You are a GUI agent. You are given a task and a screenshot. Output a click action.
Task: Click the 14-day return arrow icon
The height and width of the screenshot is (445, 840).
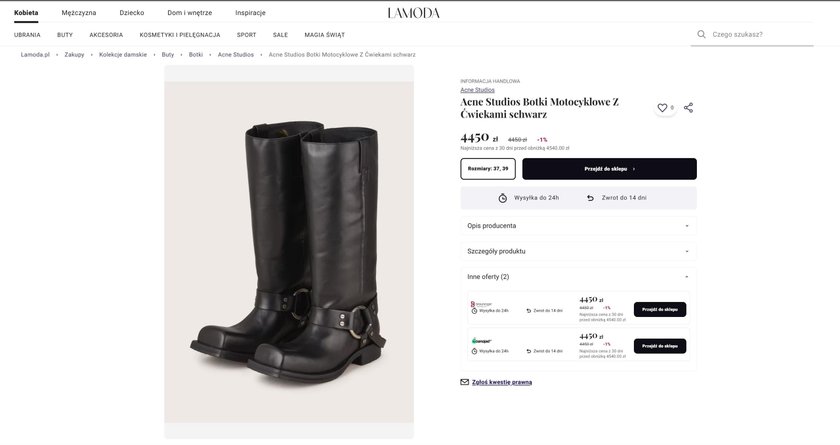pos(592,198)
